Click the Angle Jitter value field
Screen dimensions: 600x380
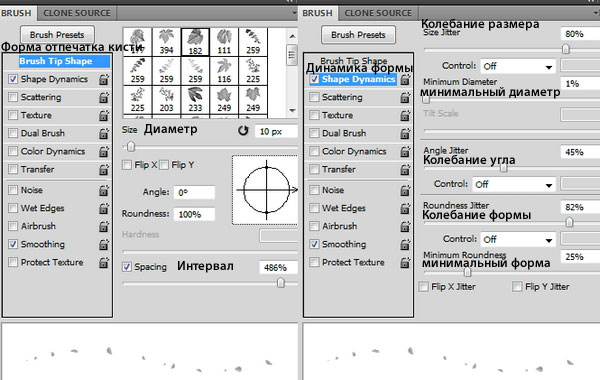(x=580, y=152)
